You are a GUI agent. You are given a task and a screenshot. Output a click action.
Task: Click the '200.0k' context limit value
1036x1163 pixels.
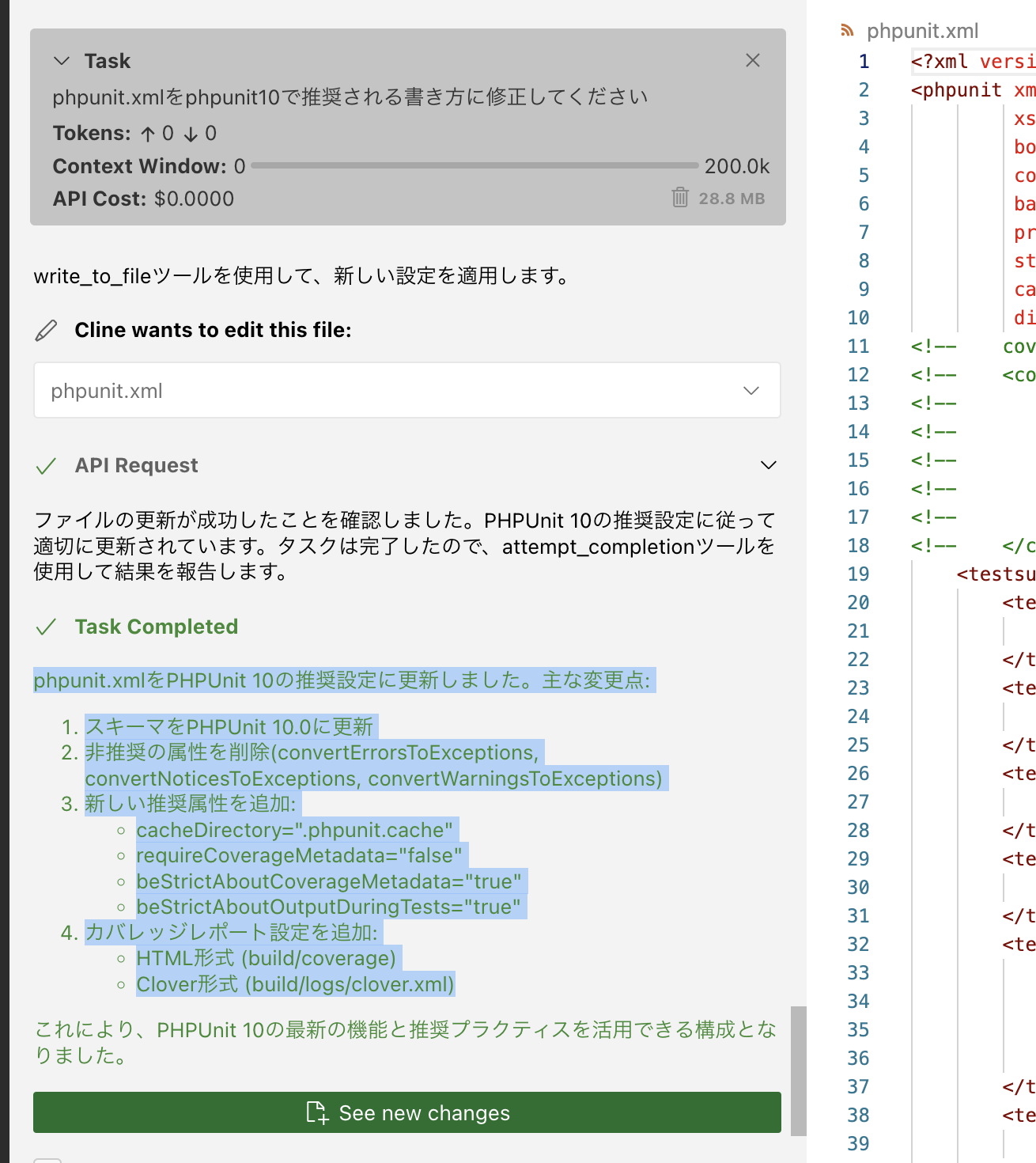(x=737, y=166)
